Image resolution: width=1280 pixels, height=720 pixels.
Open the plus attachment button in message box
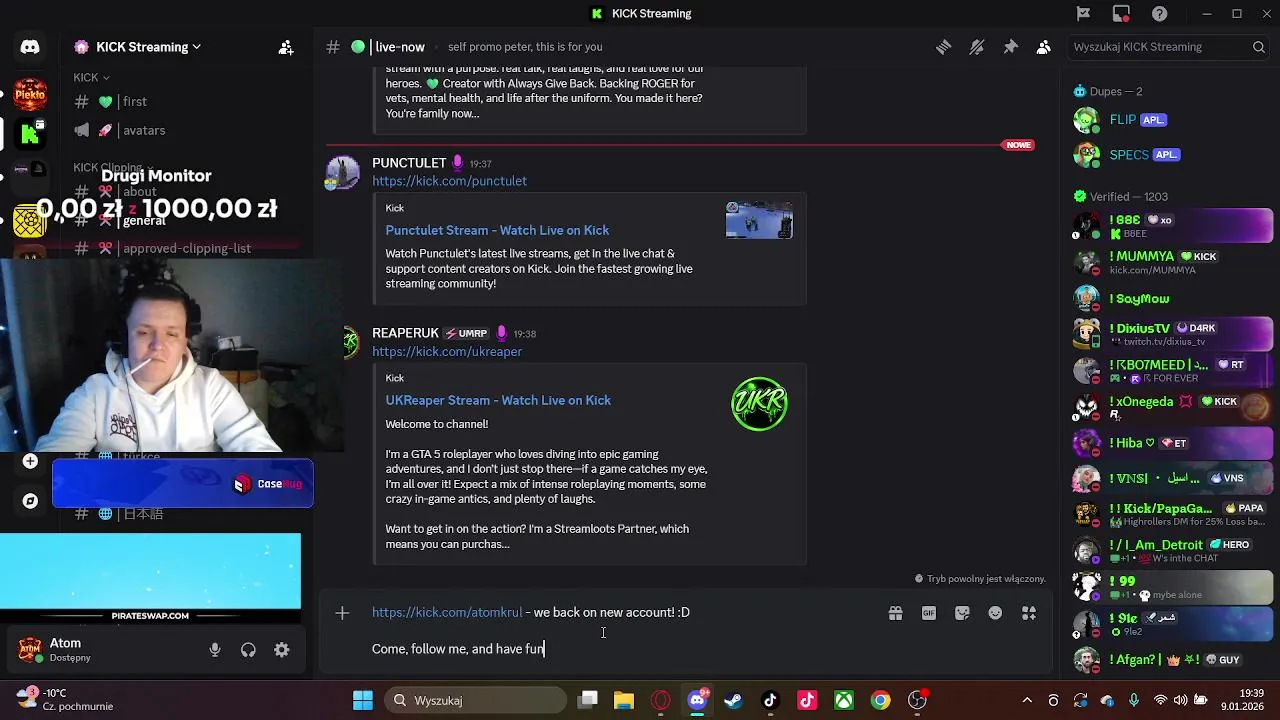tap(342, 613)
